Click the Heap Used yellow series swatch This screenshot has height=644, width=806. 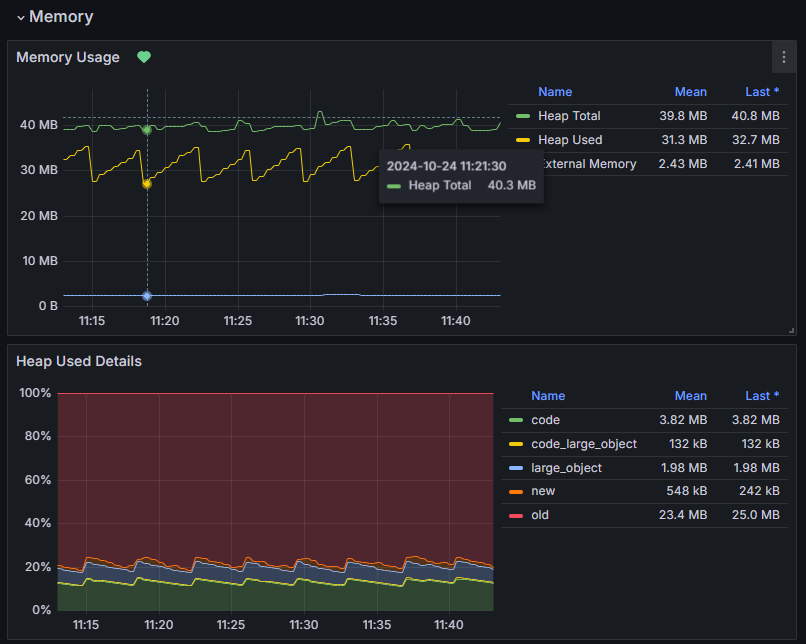pos(523,140)
